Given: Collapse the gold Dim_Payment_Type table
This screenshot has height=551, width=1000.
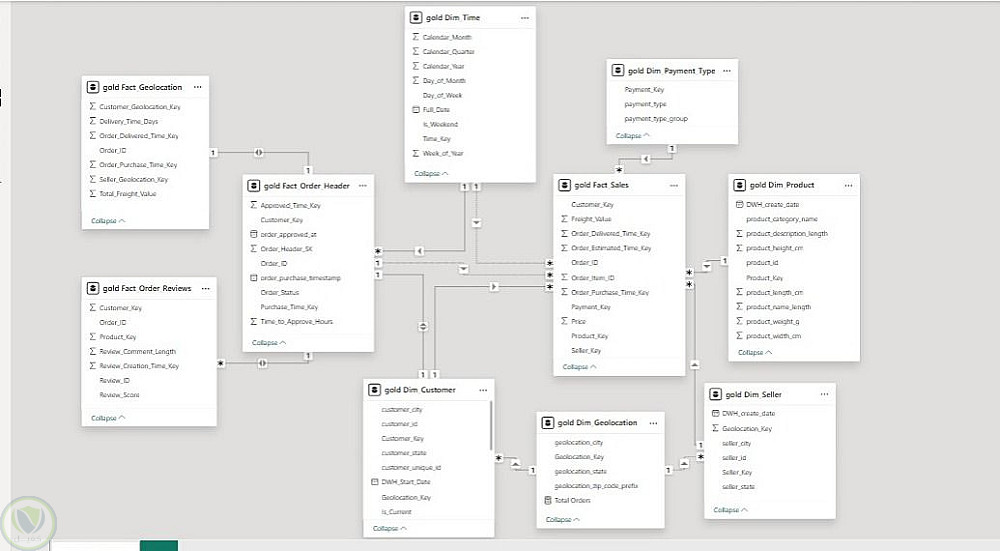Looking at the screenshot, I should (633, 136).
